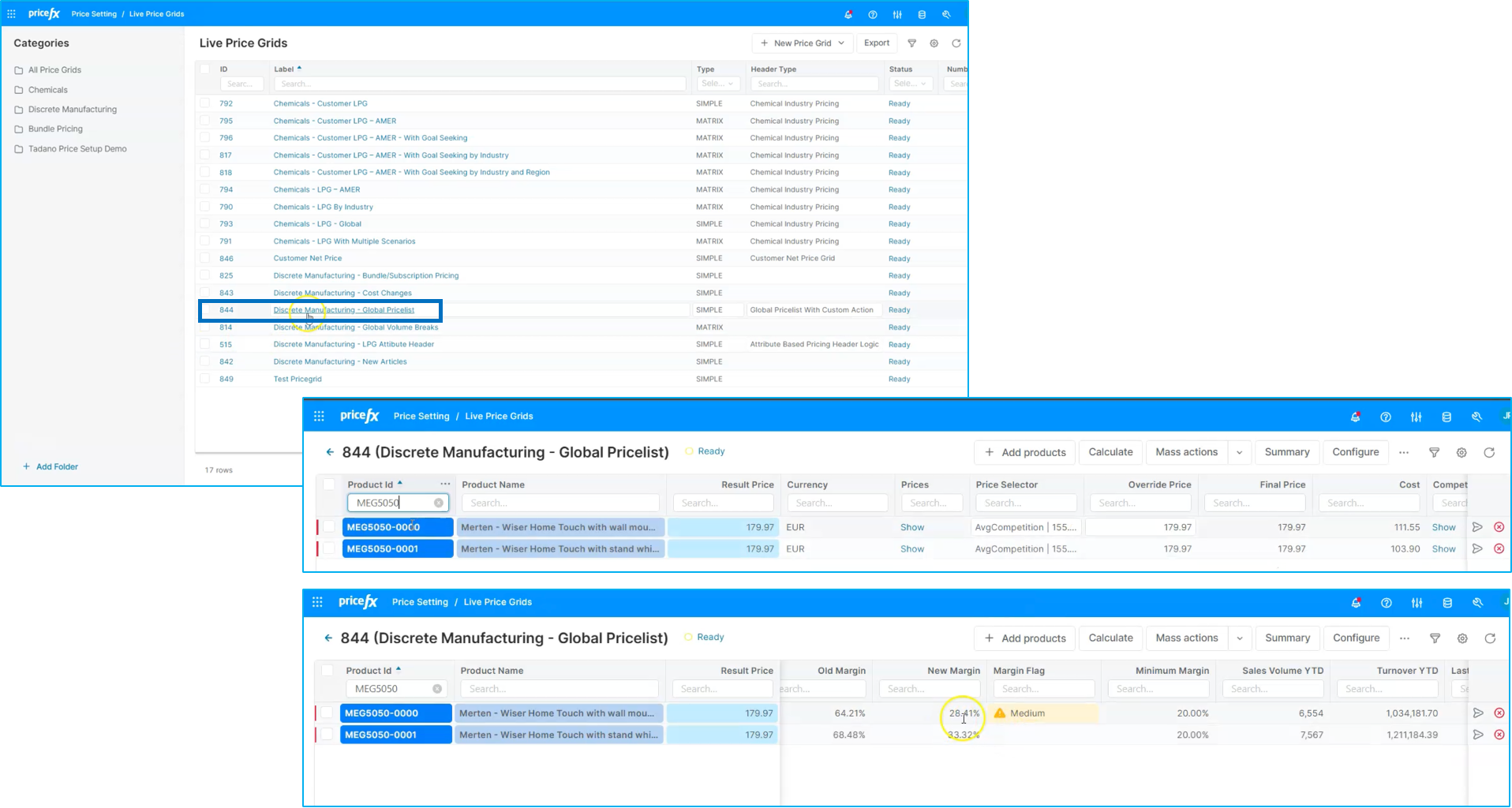Open database icon in top list window header
The image size is (1512, 808).
pos(922,14)
